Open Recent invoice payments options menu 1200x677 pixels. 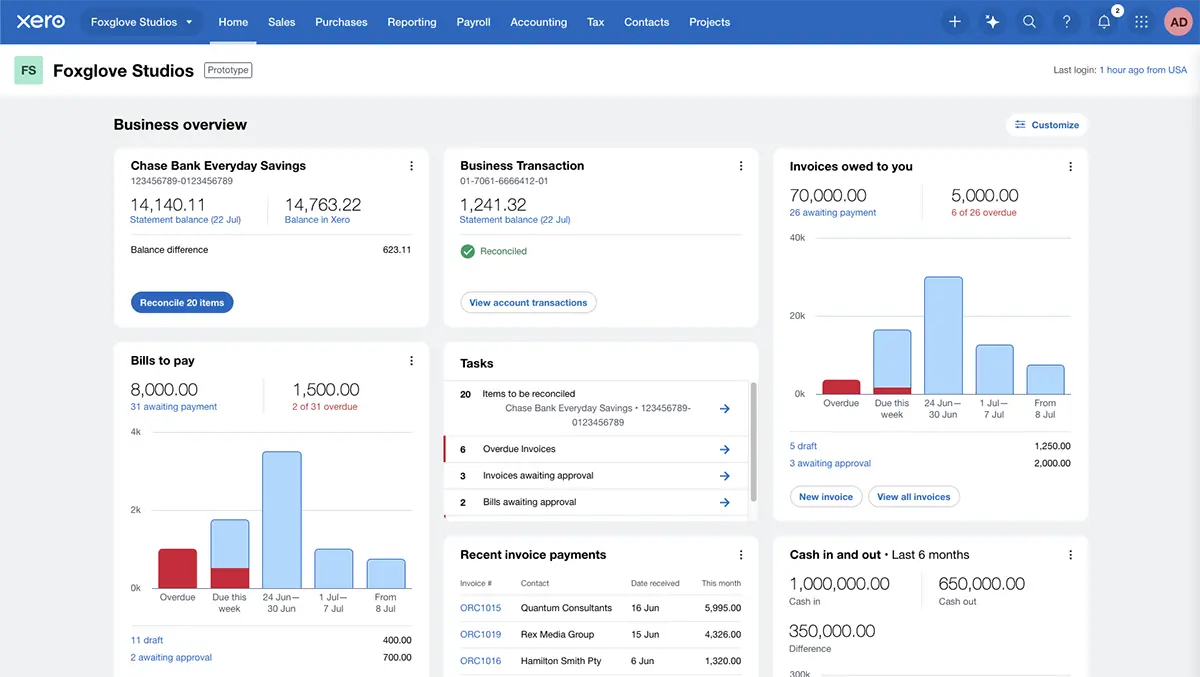click(741, 554)
